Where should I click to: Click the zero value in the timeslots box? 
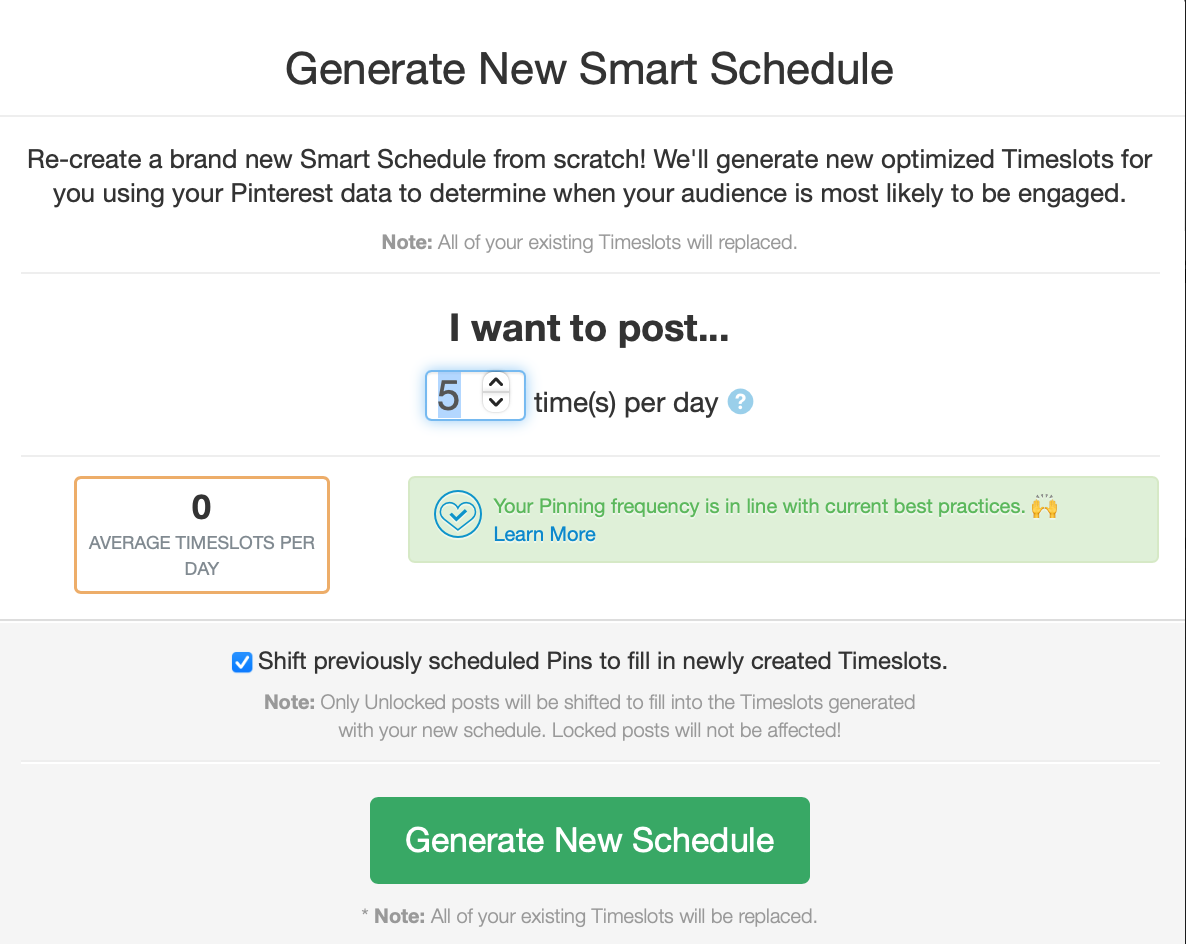pyautogui.click(x=201, y=508)
